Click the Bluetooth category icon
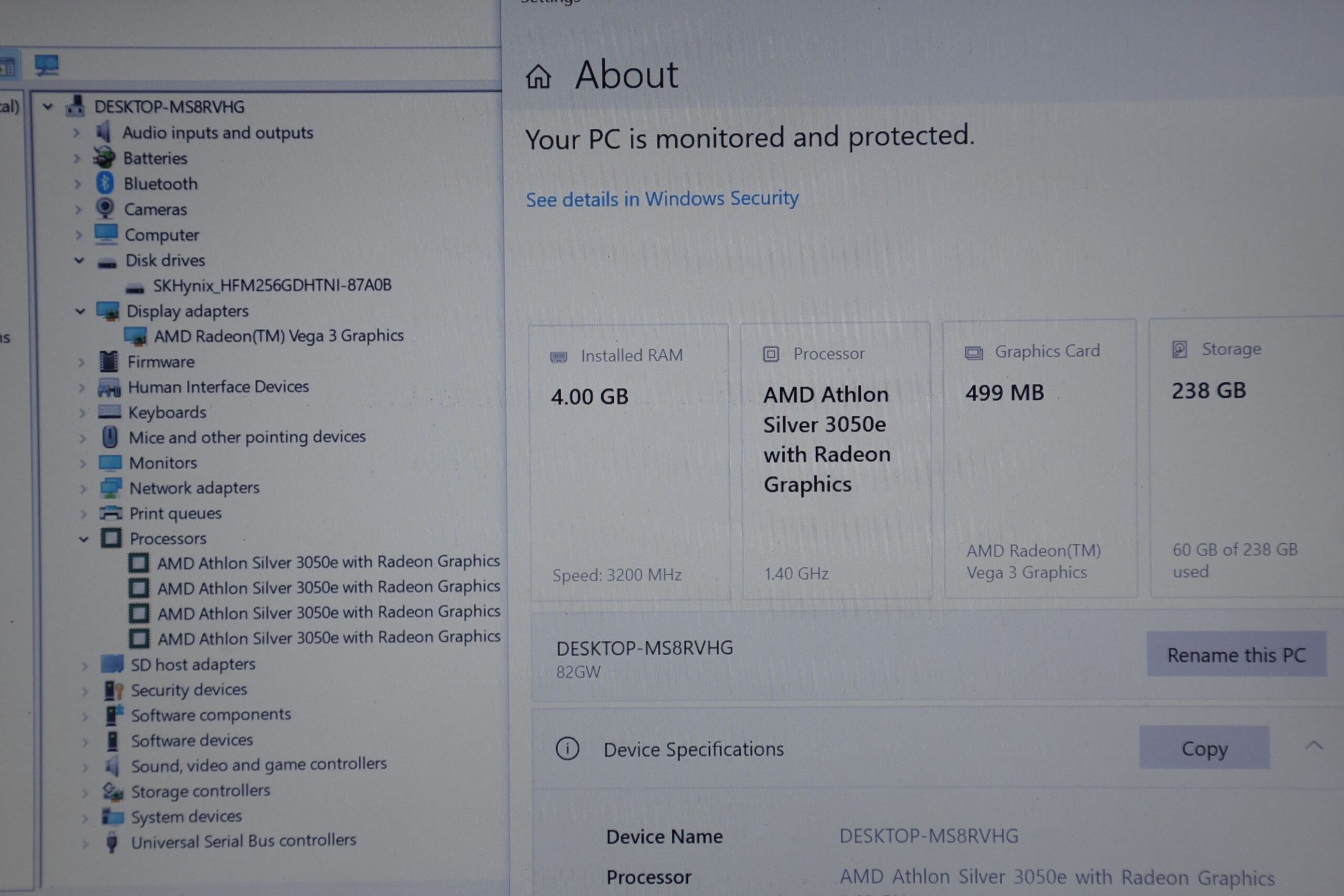The height and width of the screenshot is (896, 1344). (105, 183)
